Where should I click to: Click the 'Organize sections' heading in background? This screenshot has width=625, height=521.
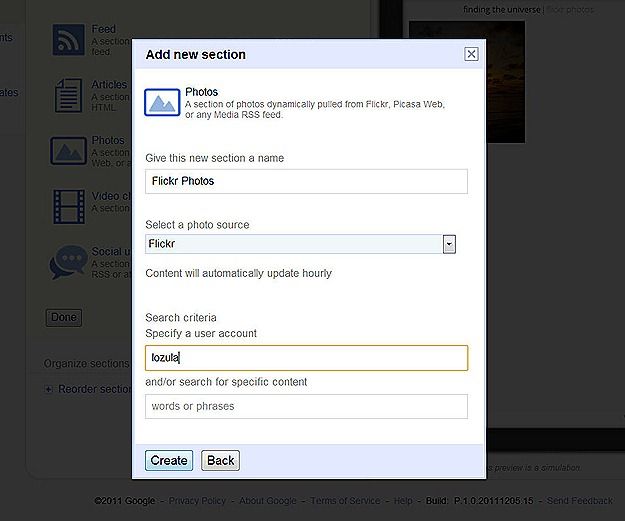pyautogui.click(x=86, y=364)
